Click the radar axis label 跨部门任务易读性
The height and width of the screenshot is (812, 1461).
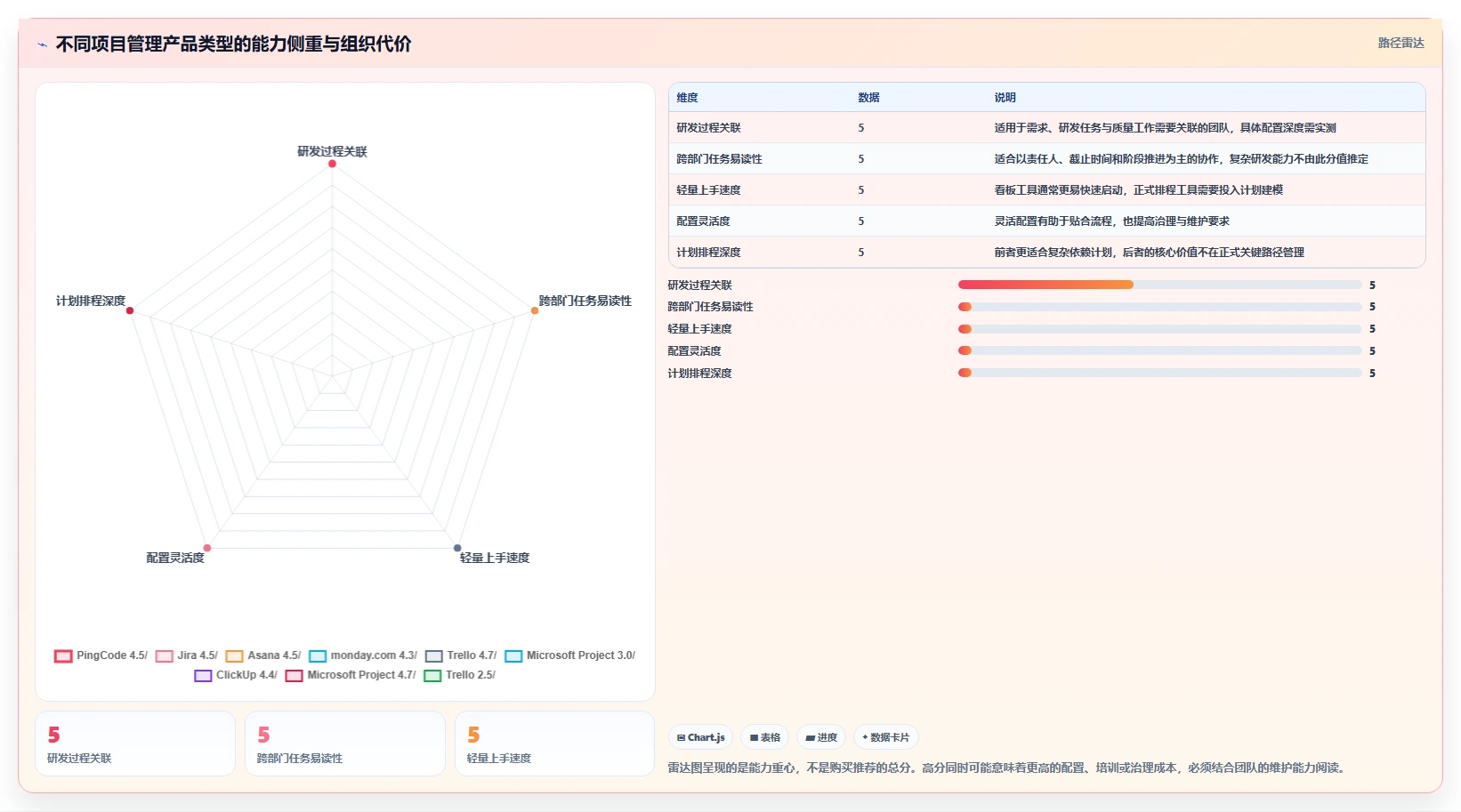pos(585,301)
